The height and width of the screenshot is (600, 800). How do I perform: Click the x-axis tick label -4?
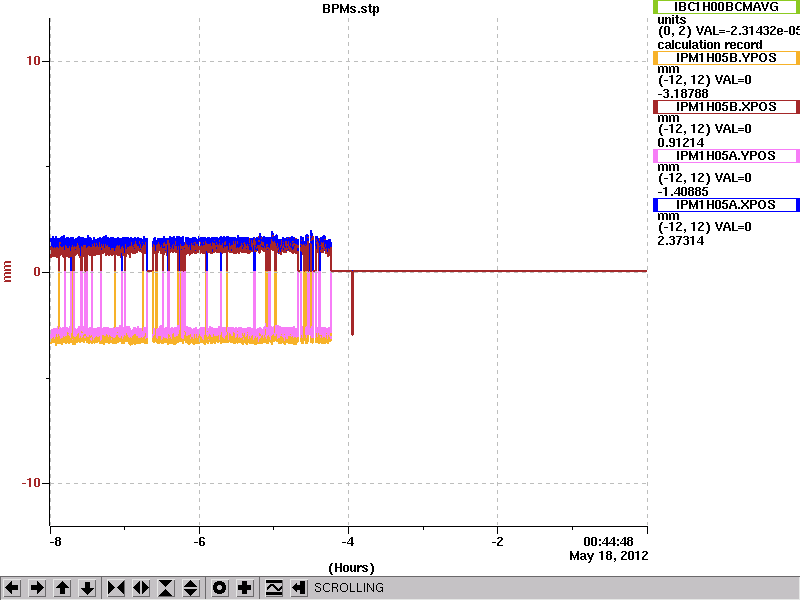(x=348, y=541)
